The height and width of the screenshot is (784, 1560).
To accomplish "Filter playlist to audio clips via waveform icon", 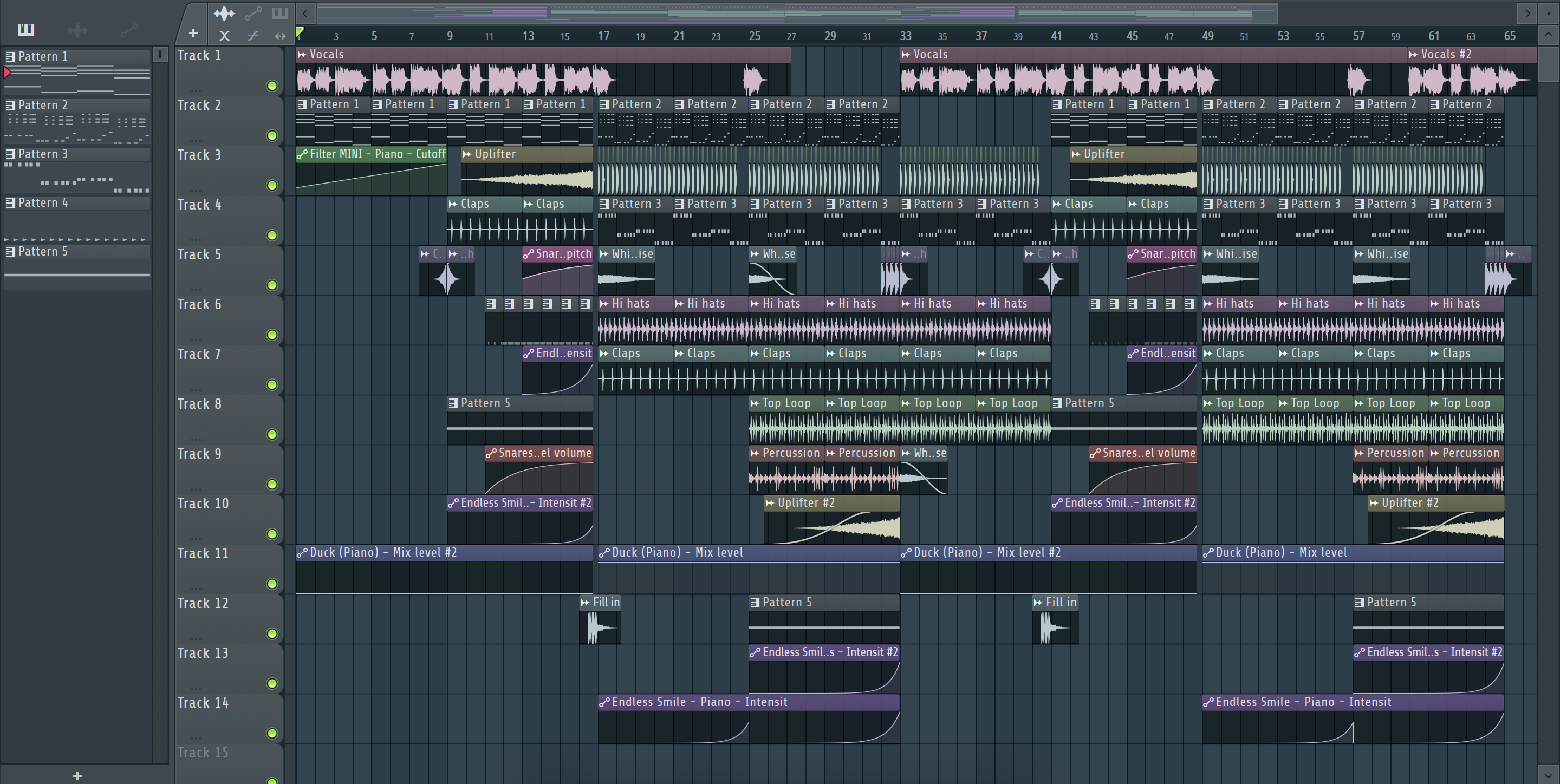I will point(224,12).
